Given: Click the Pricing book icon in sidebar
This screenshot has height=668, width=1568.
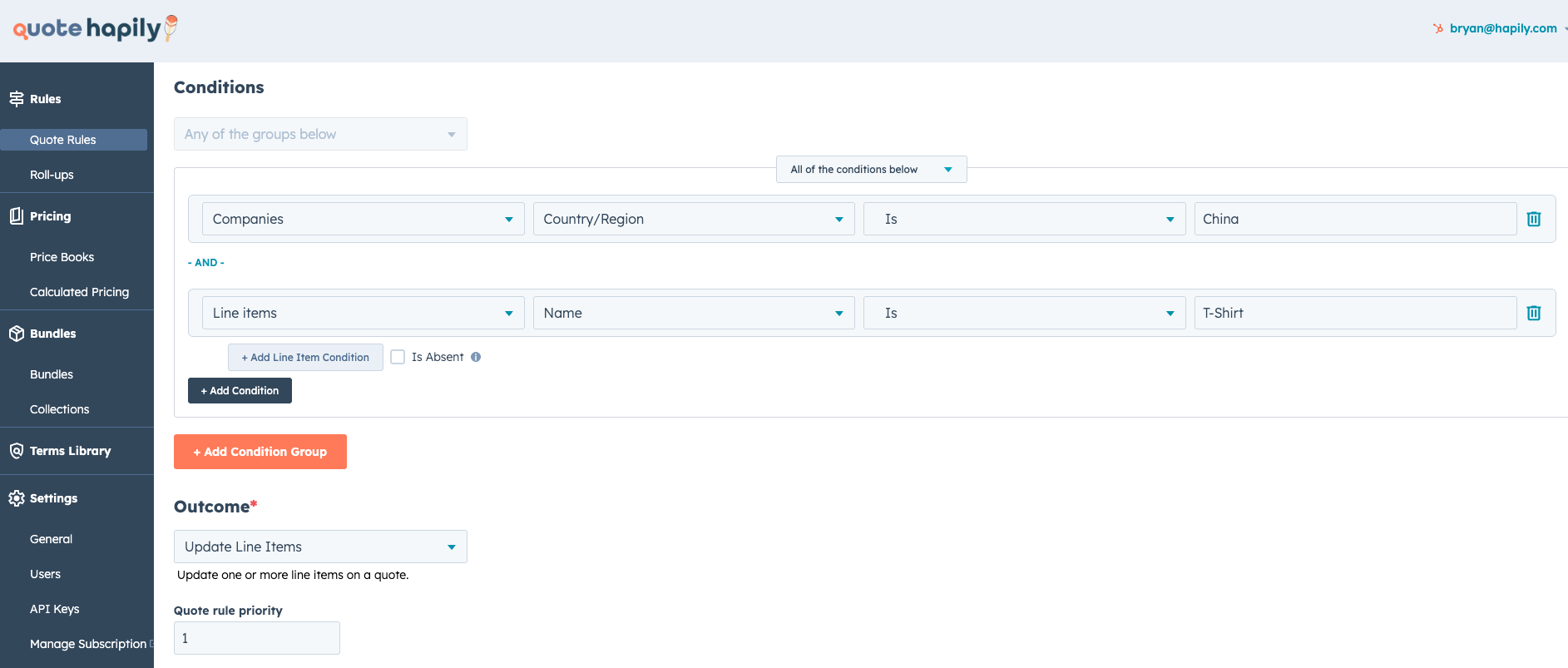Looking at the screenshot, I should point(17,216).
